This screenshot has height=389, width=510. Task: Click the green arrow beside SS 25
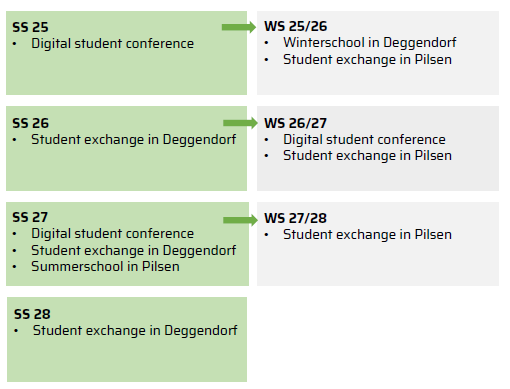pyautogui.click(x=239, y=27)
